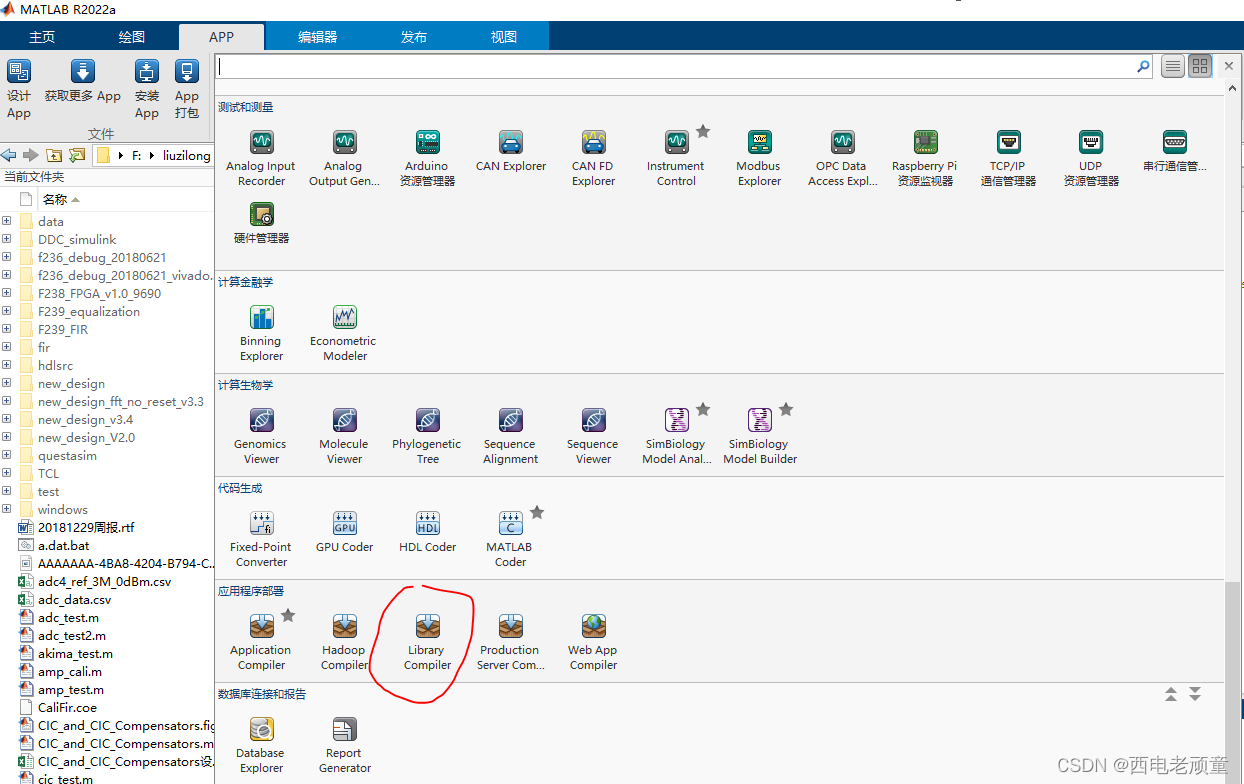1244x784 pixels.
Task: Launch the GPU Coder app
Action: [x=344, y=532]
